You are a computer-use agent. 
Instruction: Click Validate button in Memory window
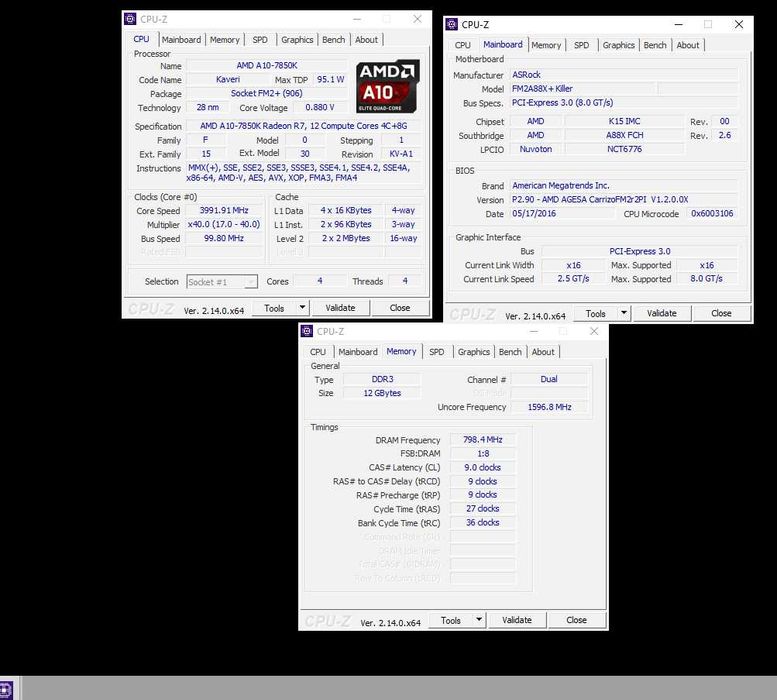[517, 620]
